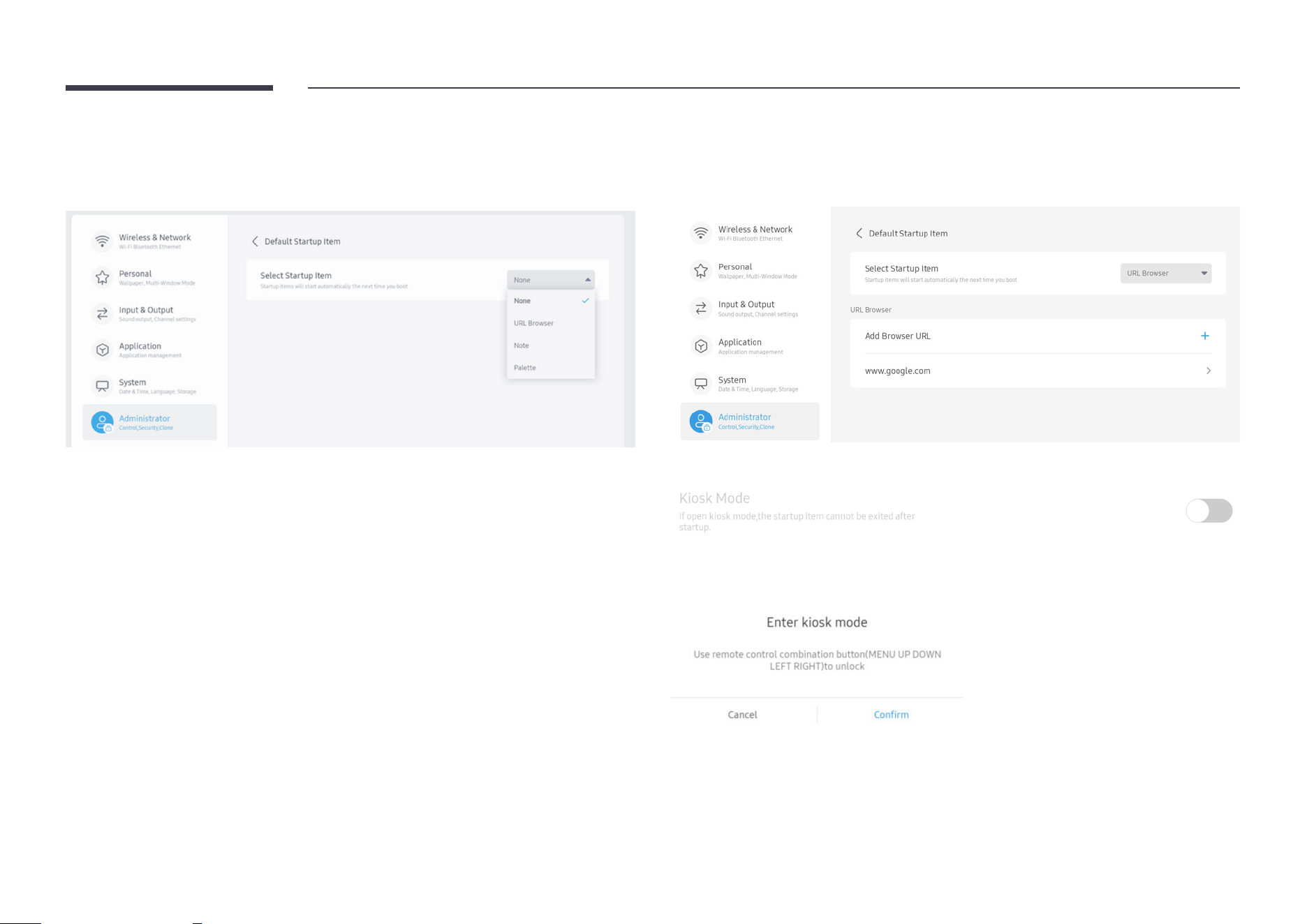The height and width of the screenshot is (924, 1307).
Task: Open Application settings in right screenshot
Action: (x=750, y=345)
